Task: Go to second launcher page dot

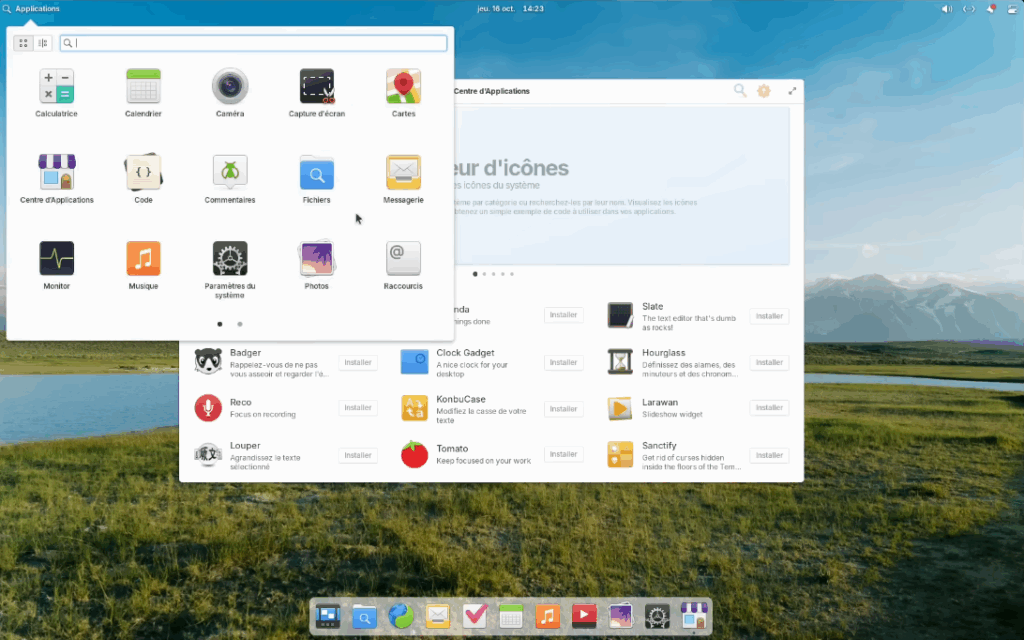Action: [x=240, y=324]
